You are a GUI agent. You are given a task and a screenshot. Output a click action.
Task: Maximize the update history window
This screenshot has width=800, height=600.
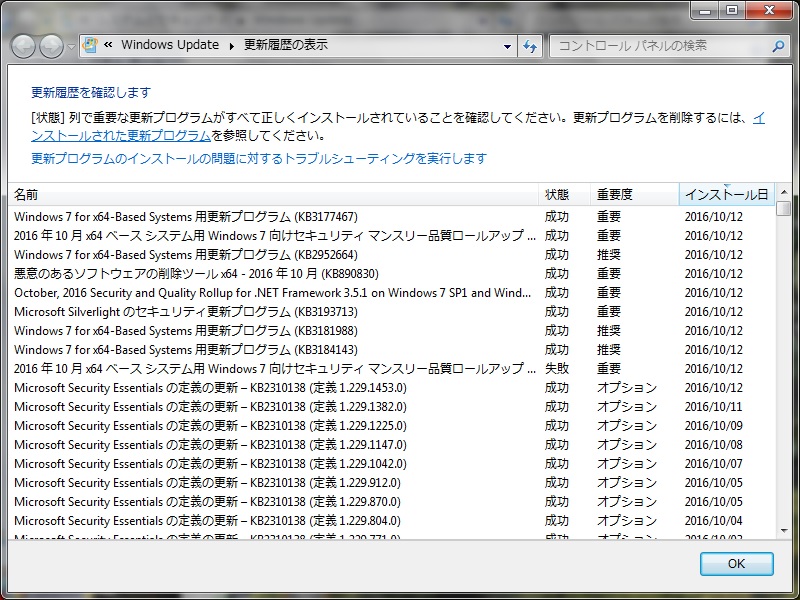click(732, 10)
